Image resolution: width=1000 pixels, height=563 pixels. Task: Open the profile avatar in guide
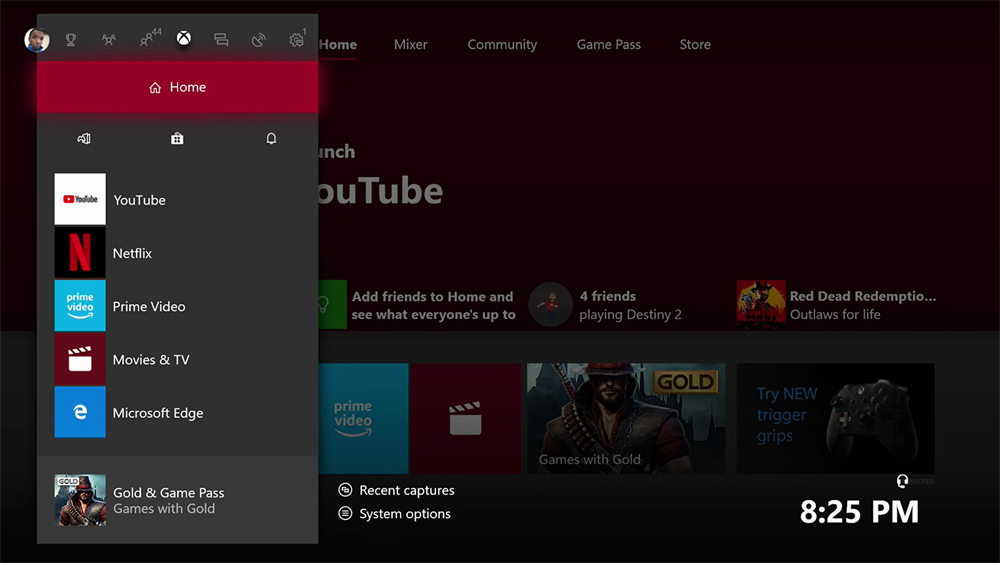click(x=37, y=40)
